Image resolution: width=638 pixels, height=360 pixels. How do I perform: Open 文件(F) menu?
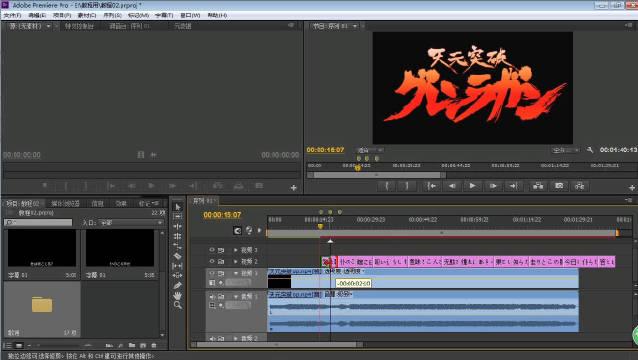point(12,15)
